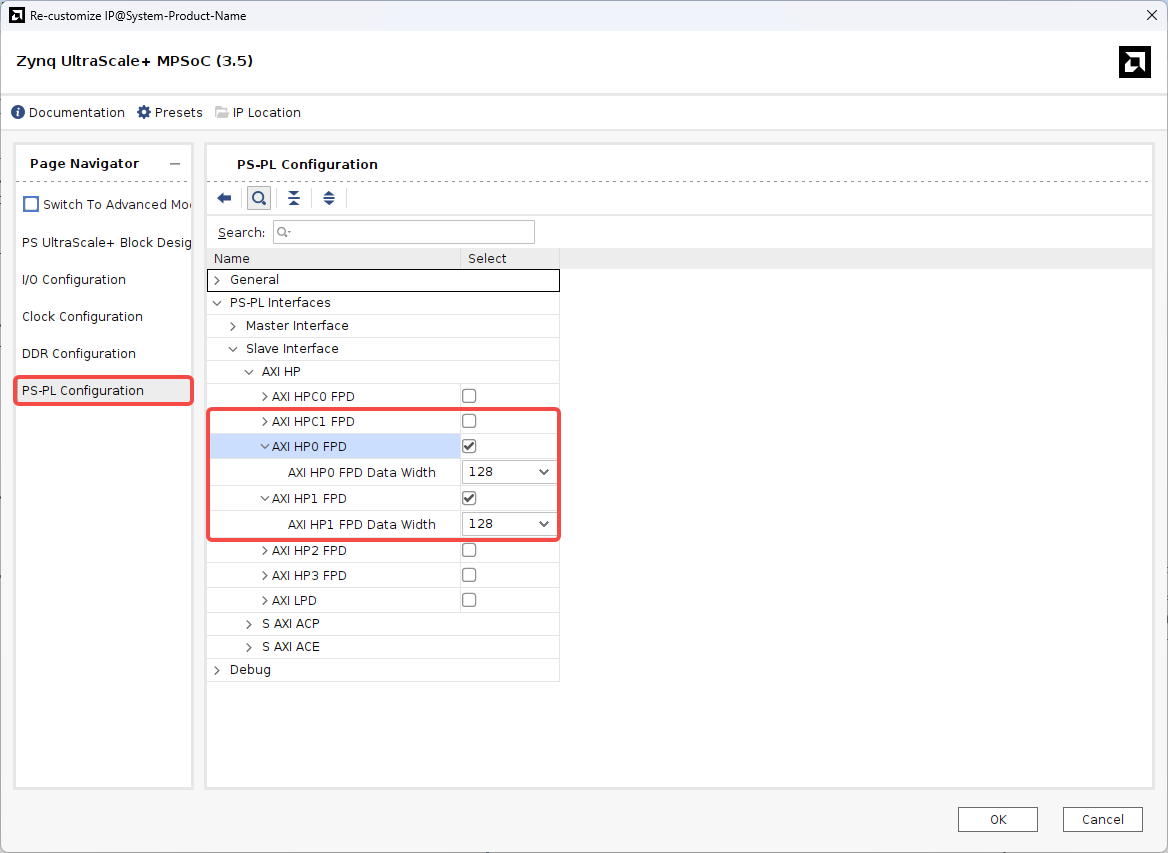This screenshot has width=1168, height=853.
Task: Click the Documentation link
Action: [77, 112]
